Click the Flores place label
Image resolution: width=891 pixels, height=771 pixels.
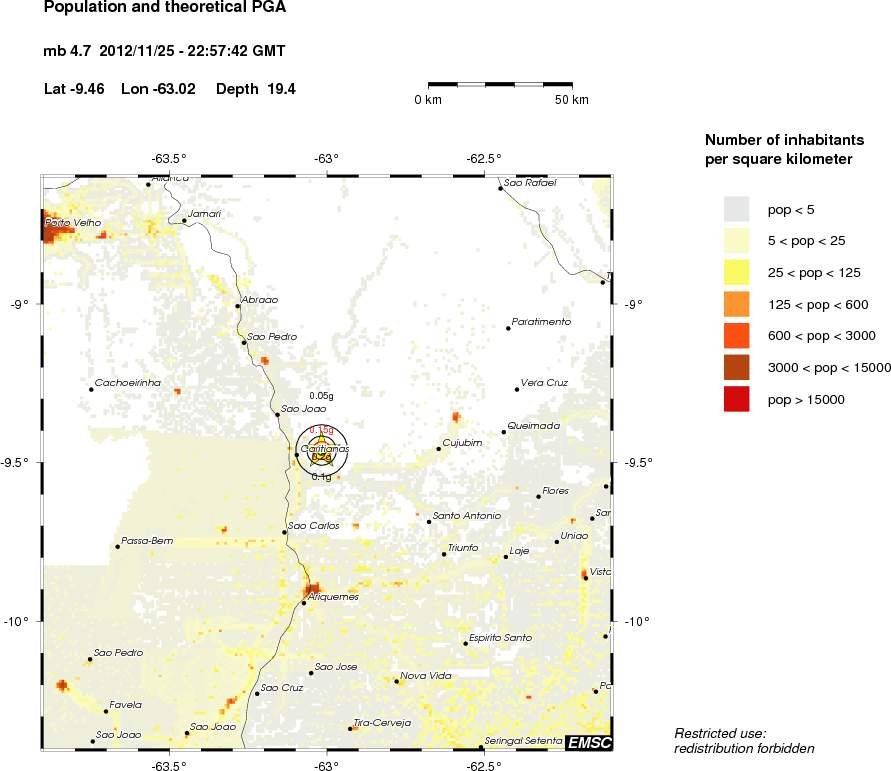click(x=556, y=491)
